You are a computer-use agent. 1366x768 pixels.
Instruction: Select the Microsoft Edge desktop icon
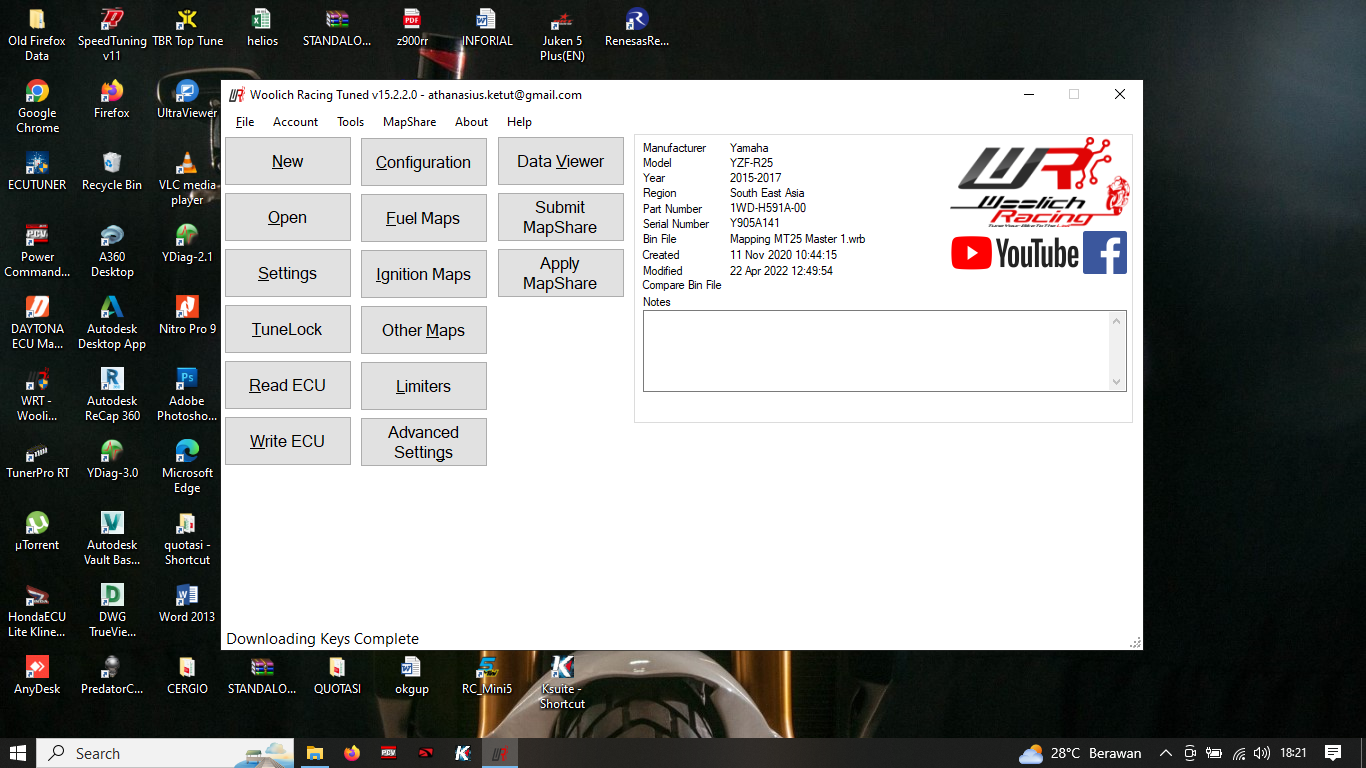[x=187, y=466]
